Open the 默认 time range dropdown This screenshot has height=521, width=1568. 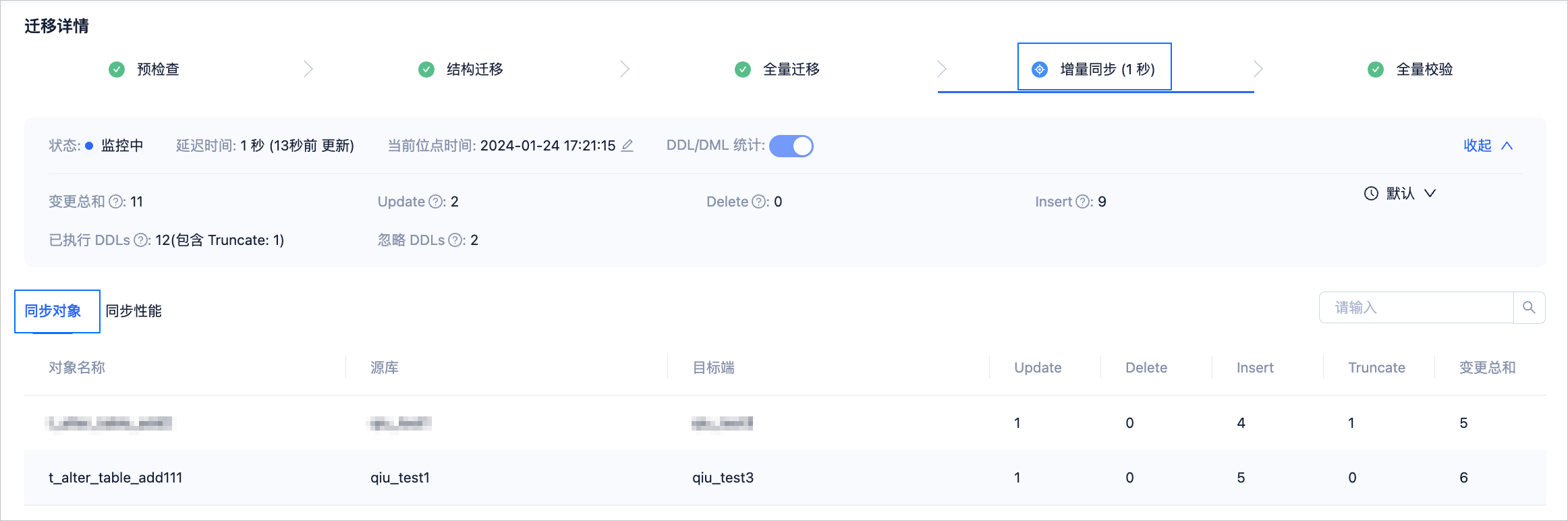[1400, 194]
